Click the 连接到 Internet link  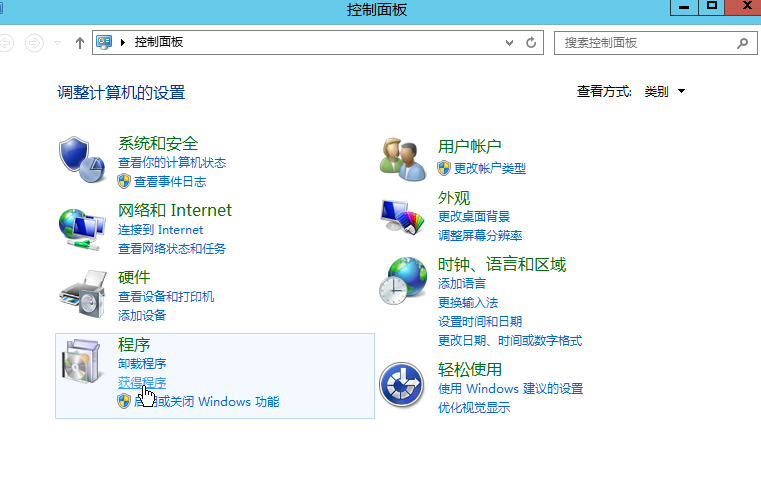(160, 230)
